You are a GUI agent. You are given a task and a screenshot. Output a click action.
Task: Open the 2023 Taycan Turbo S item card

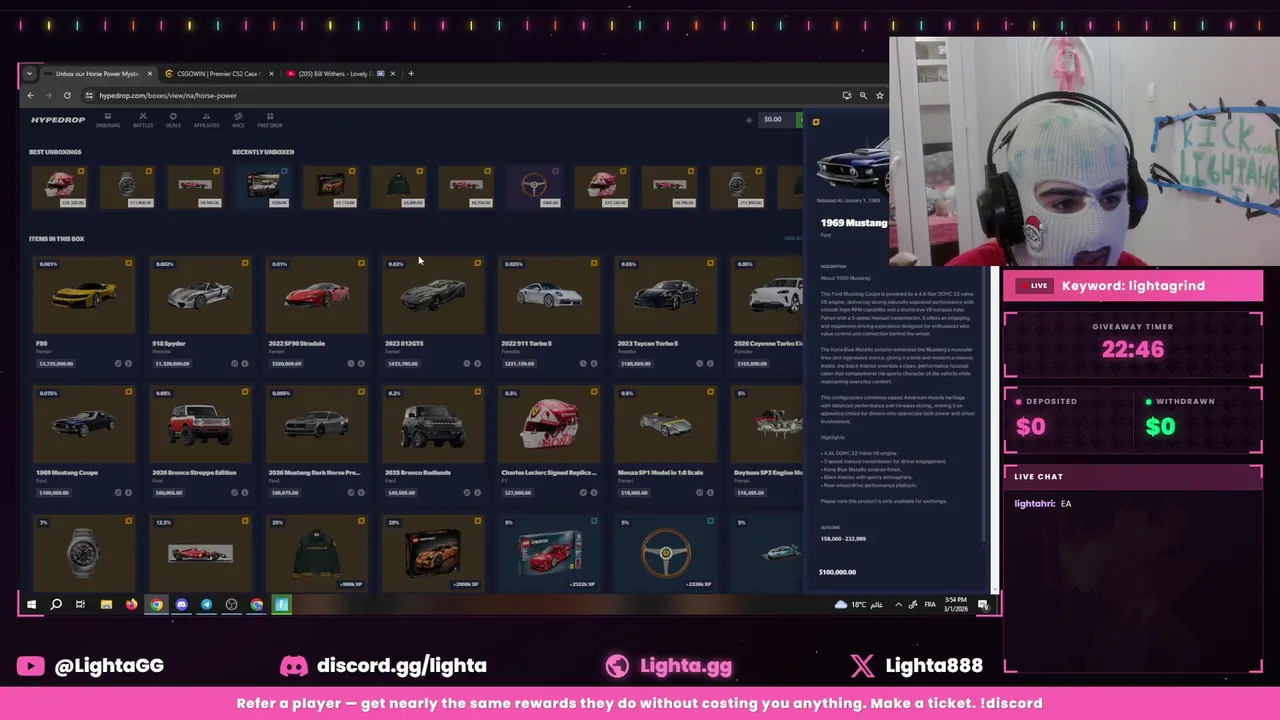tap(666, 313)
